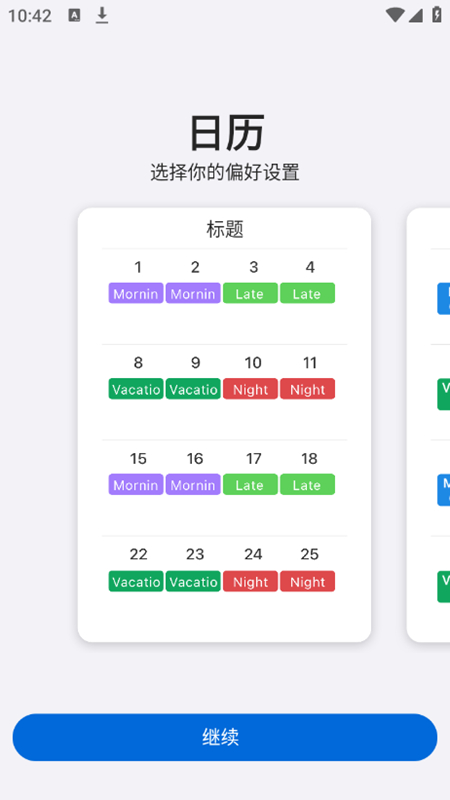This screenshot has height=800, width=450.
Task: Select the partially visible second calendar card
Action: (x=428, y=424)
